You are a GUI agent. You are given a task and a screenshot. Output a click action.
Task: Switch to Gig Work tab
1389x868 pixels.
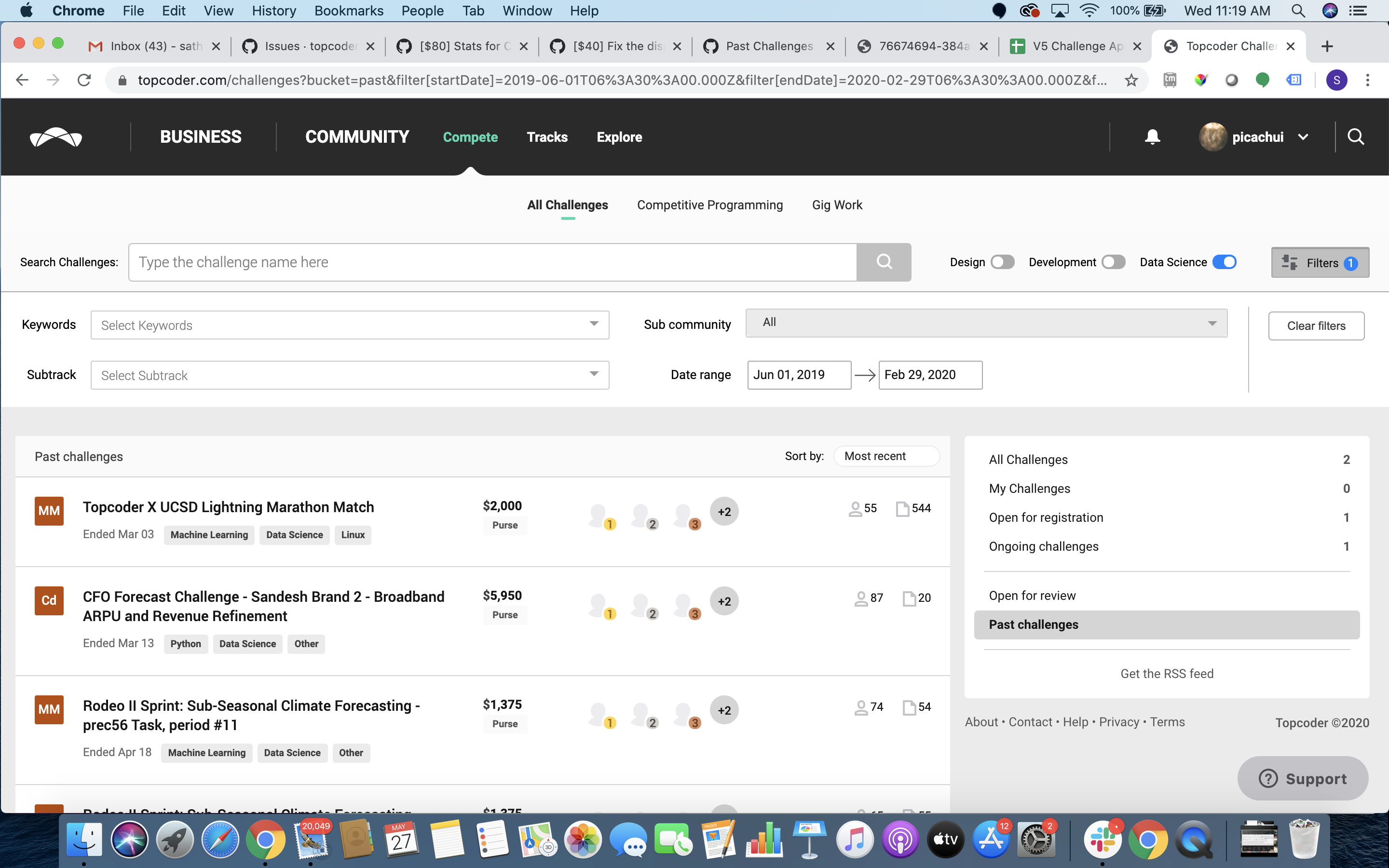pos(837,205)
